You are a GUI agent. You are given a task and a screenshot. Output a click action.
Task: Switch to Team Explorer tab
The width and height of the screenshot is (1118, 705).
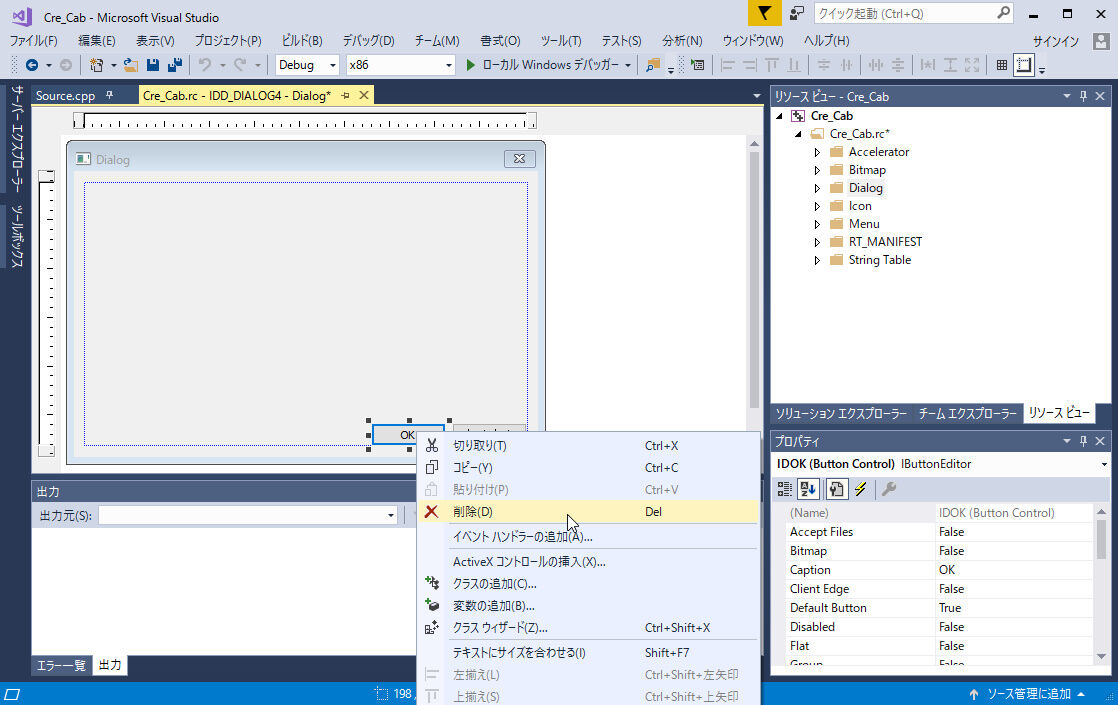point(968,413)
